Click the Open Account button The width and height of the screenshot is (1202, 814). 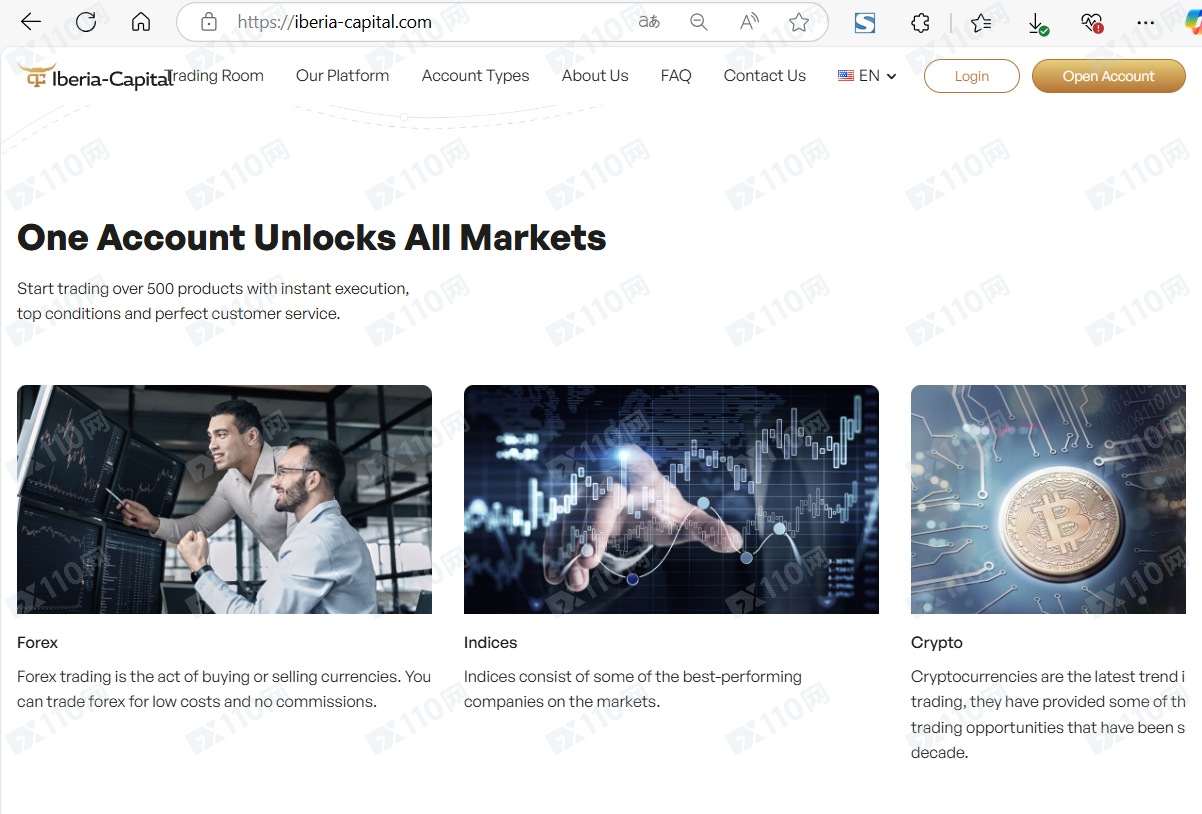pos(1108,76)
